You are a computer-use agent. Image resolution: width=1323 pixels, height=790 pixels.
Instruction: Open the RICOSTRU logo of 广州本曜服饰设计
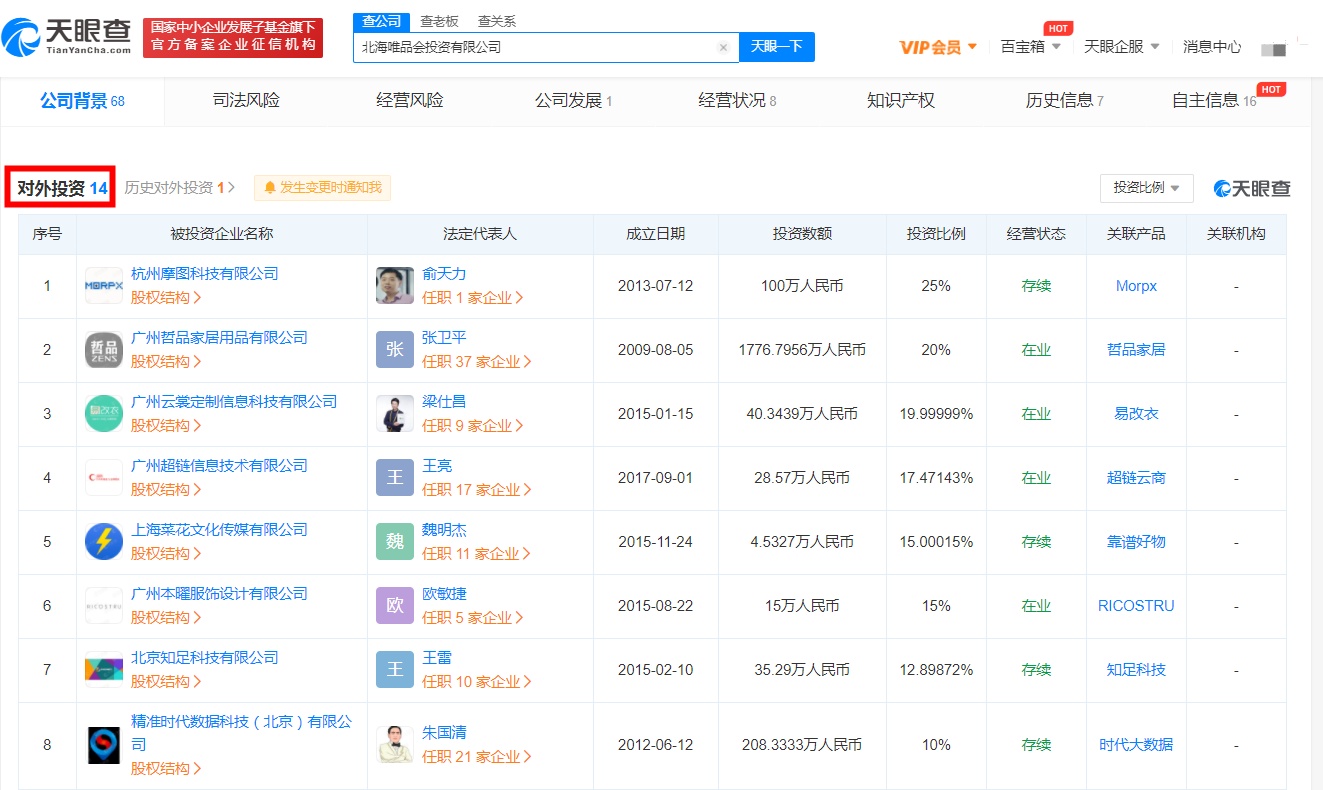point(104,606)
